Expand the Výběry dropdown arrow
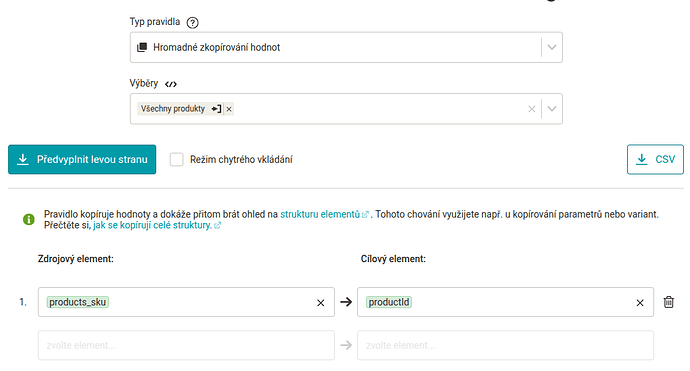Image resolution: width=690 pixels, height=371 pixels. pos(552,109)
